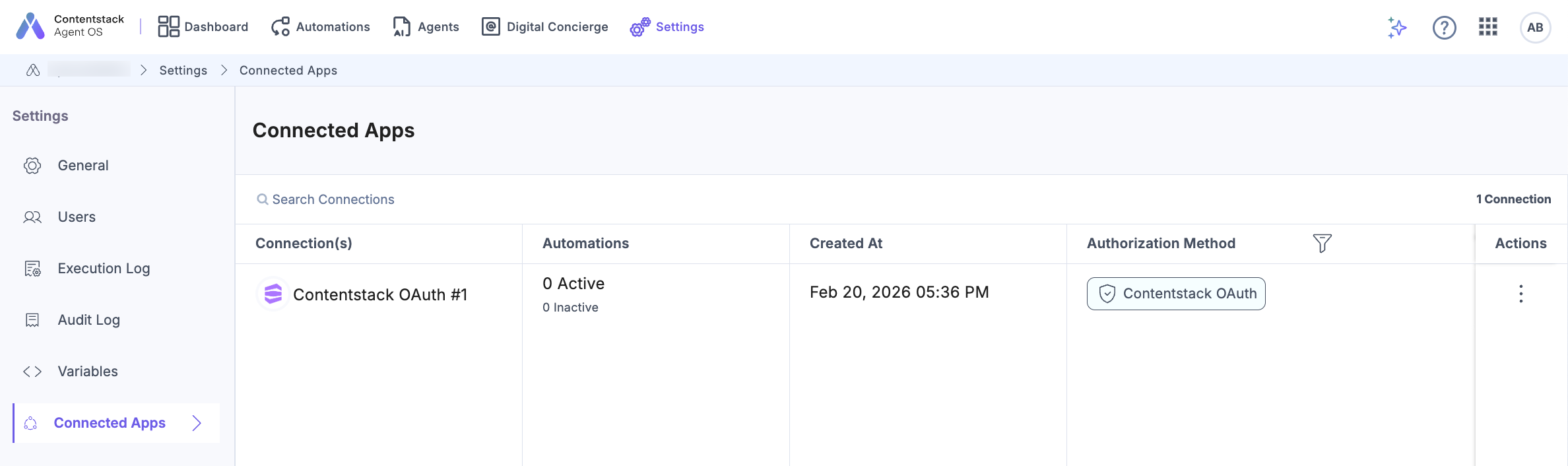1568x466 pixels.
Task: Open the Digital Concierge tab
Action: pyautogui.click(x=545, y=27)
